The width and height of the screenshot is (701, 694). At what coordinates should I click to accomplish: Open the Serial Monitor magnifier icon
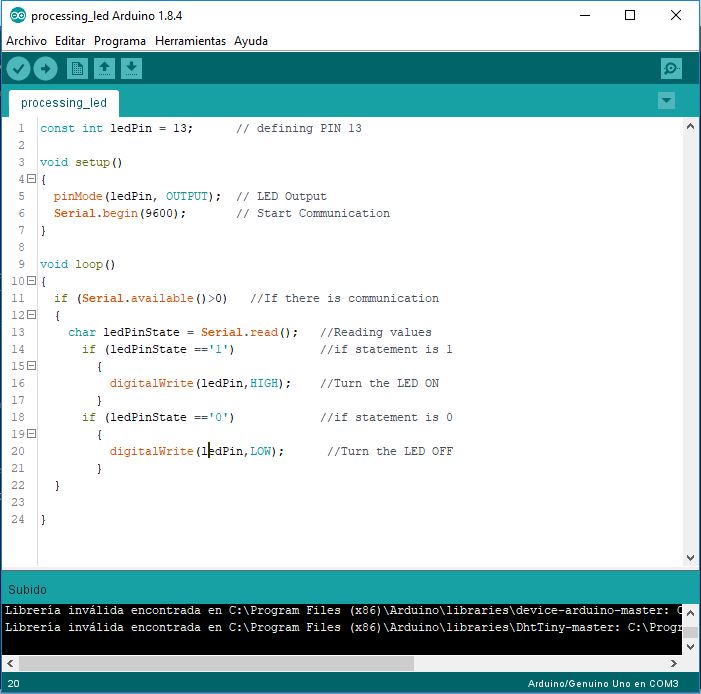tap(671, 69)
